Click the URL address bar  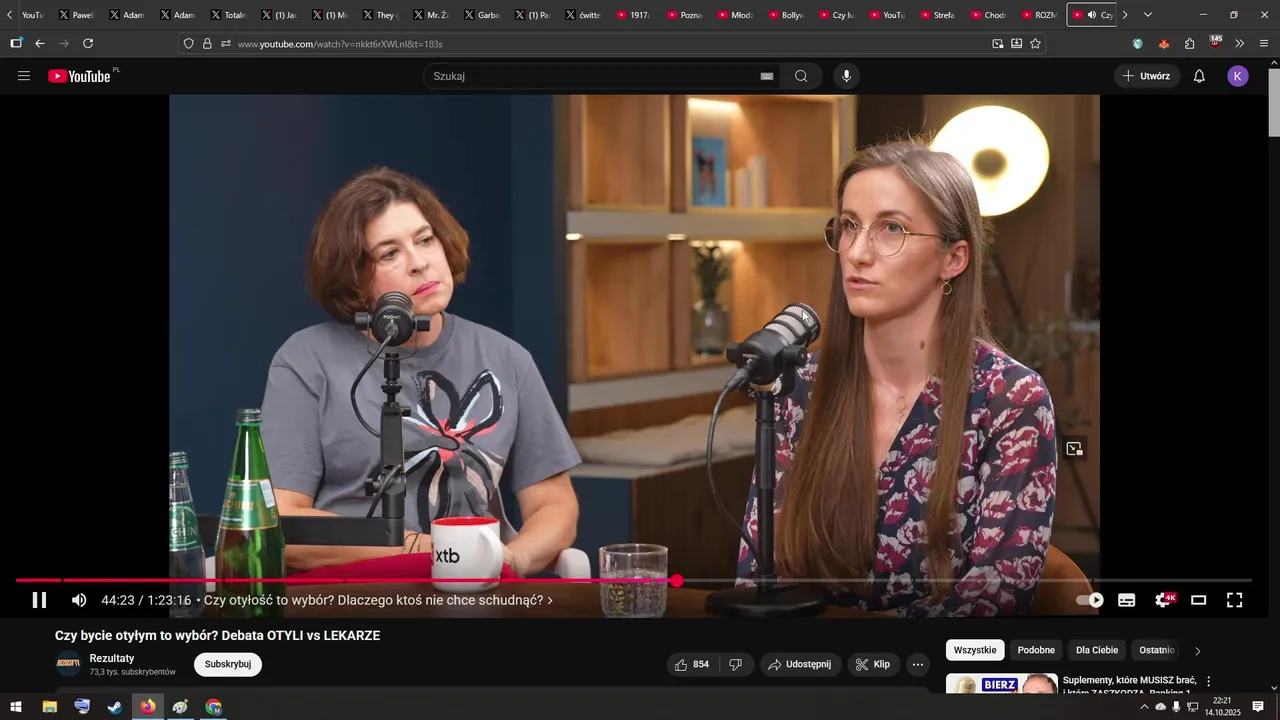point(610,44)
